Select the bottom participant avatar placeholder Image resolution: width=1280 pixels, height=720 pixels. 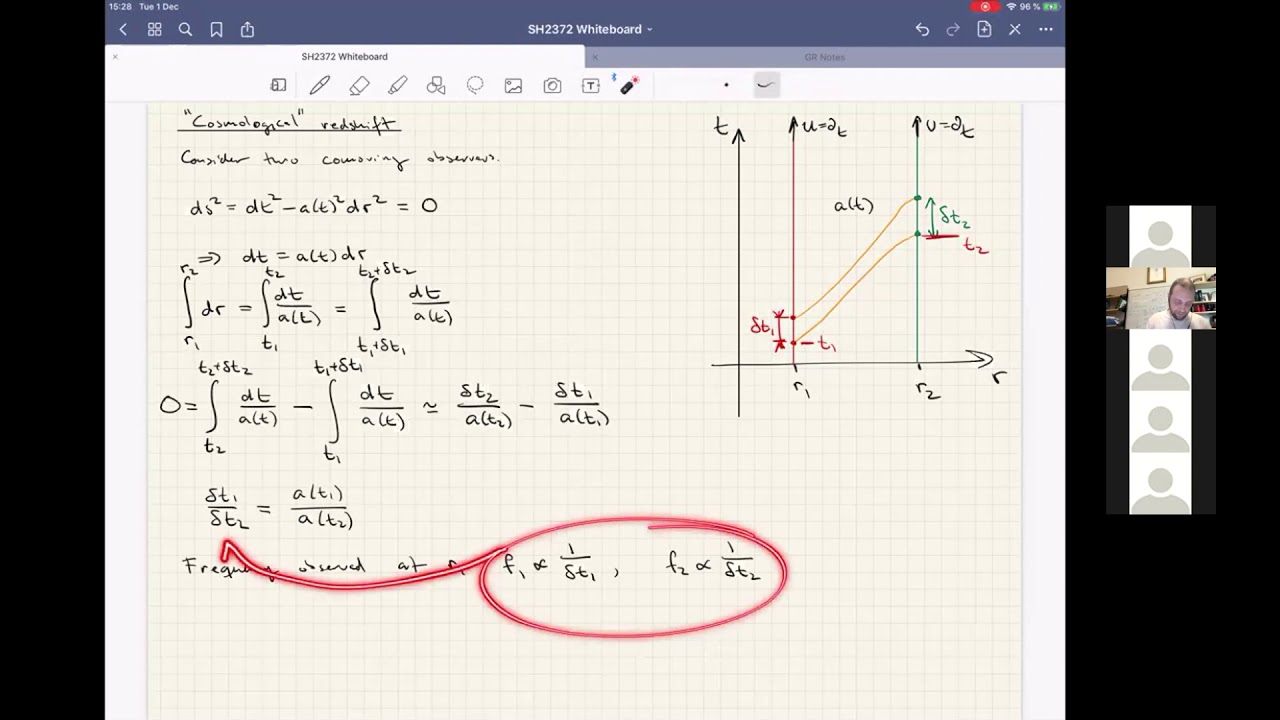pos(1160,483)
